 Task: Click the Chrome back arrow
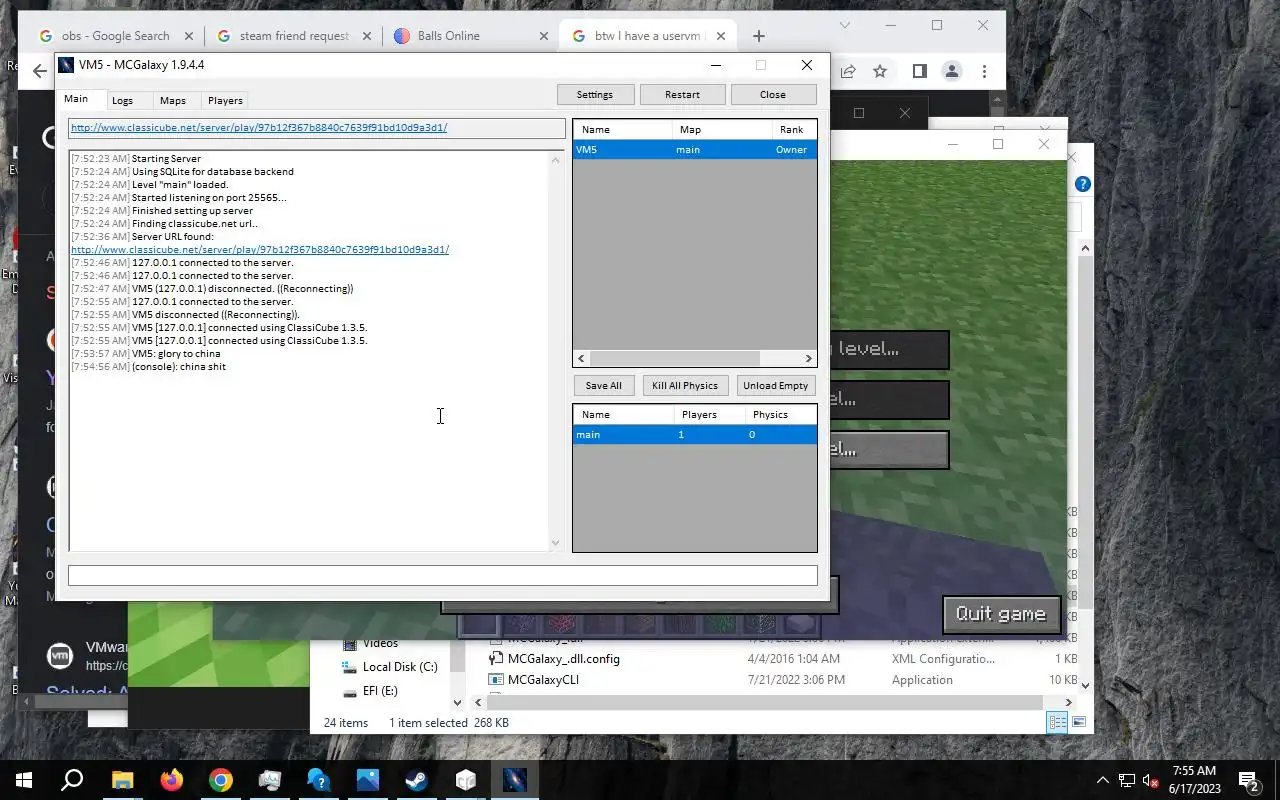(x=39, y=71)
